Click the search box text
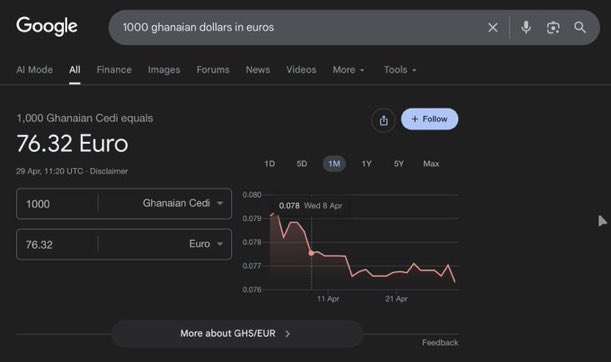This screenshot has height=362, width=611. point(198,27)
